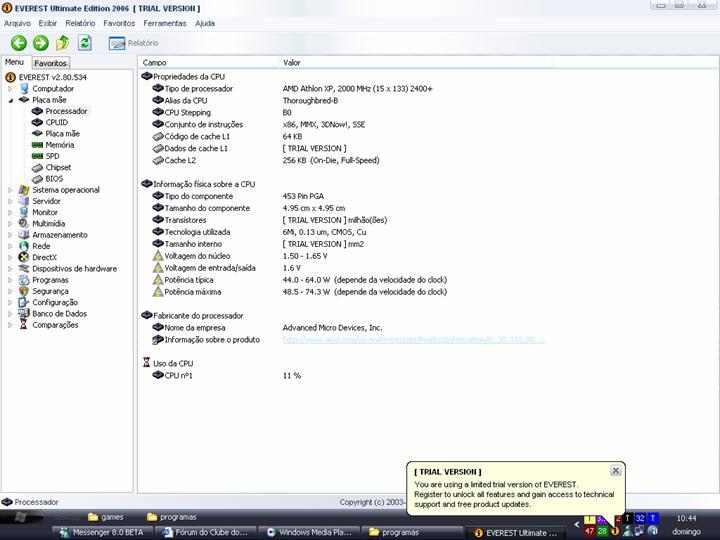Select the SPD memory icon

tap(37, 156)
